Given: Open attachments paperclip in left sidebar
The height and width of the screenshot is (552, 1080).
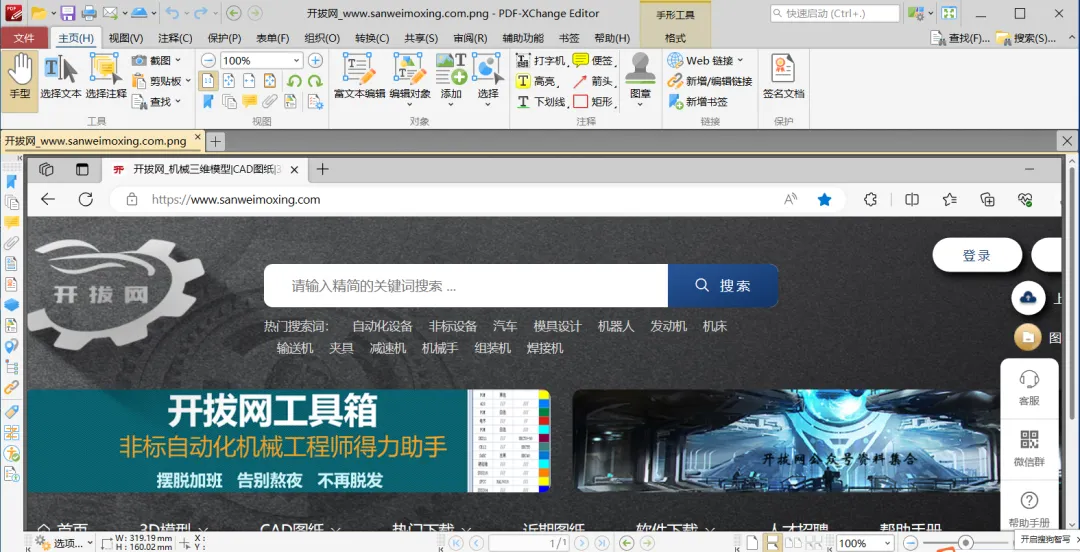Looking at the screenshot, I should [12, 243].
